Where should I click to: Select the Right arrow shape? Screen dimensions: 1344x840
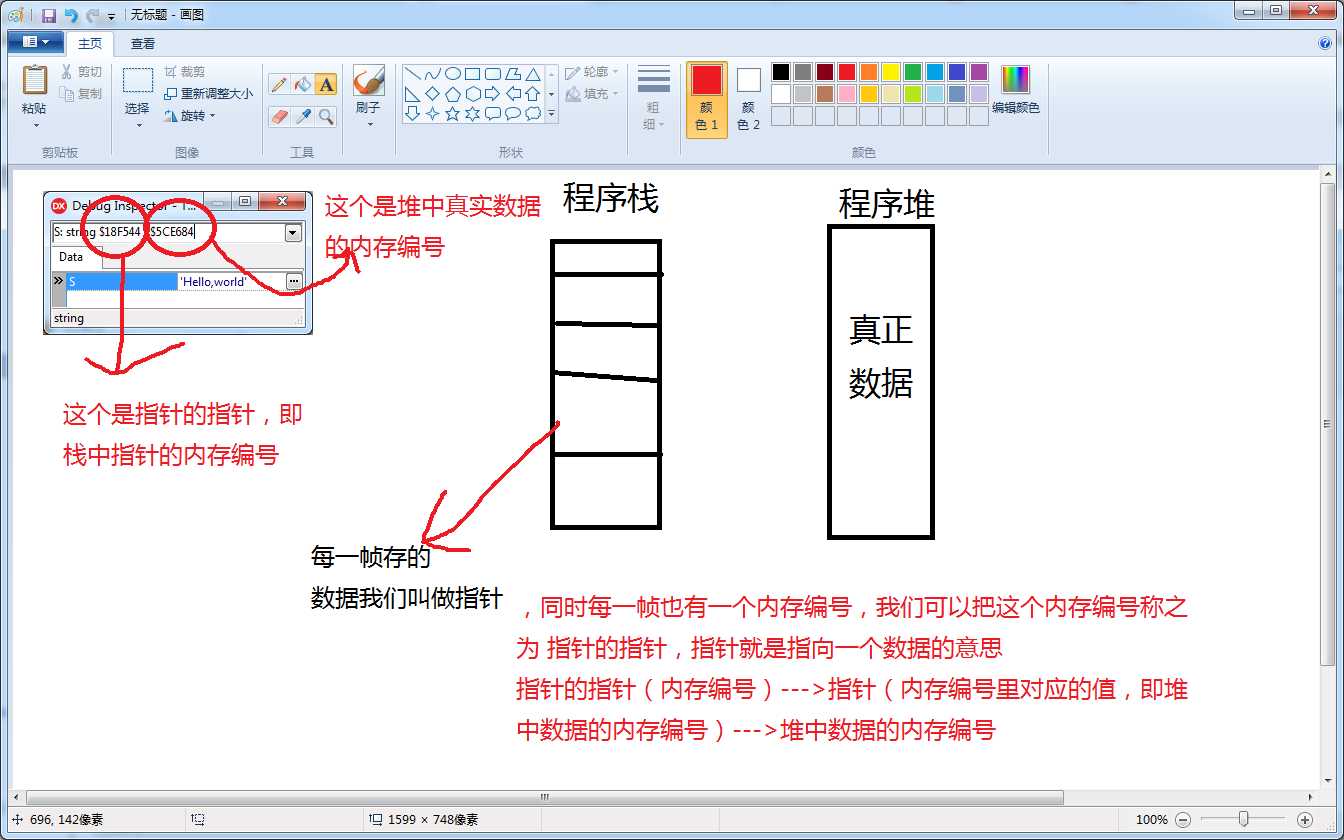[x=492, y=94]
